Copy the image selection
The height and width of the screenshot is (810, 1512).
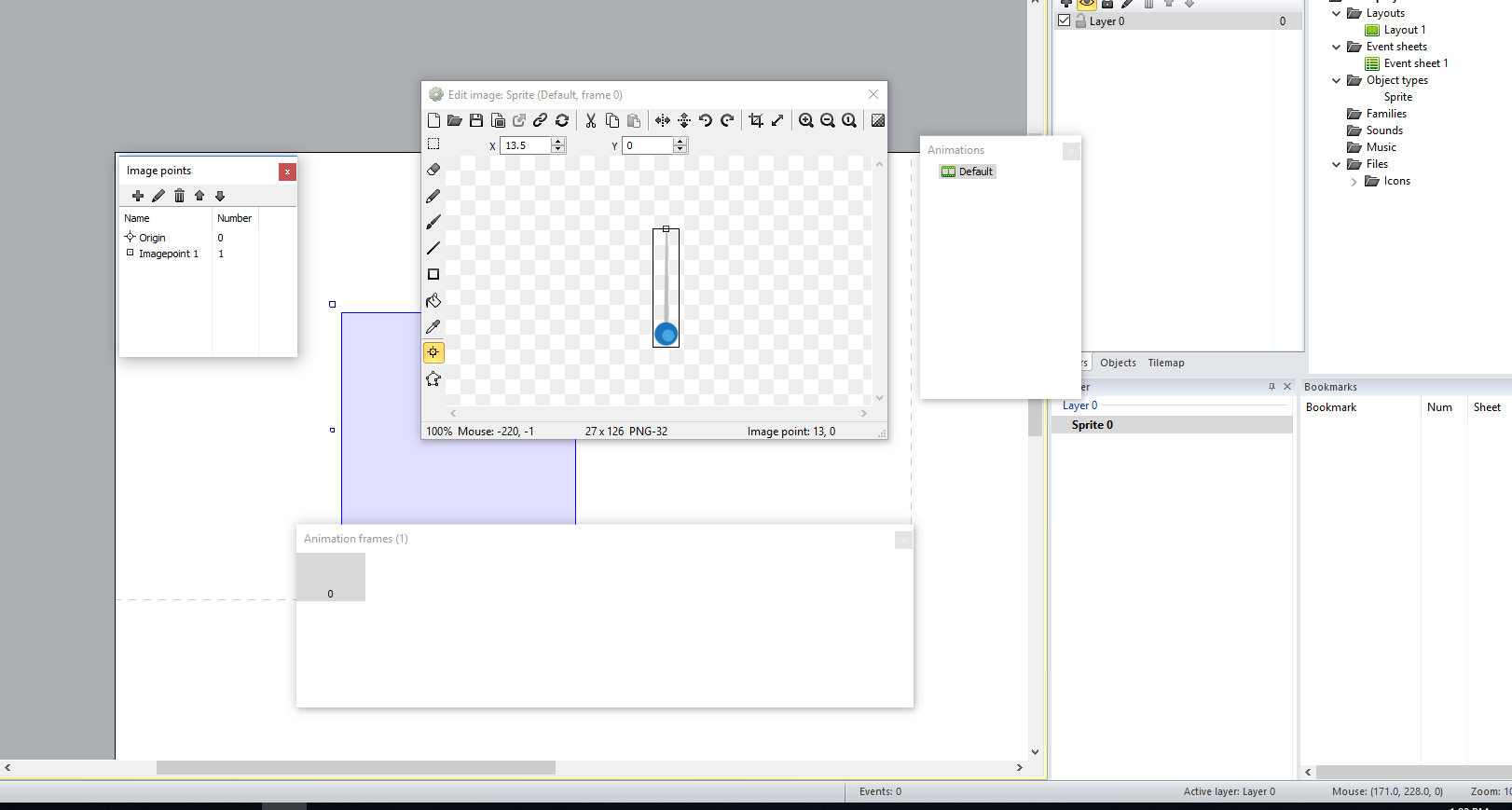612,120
